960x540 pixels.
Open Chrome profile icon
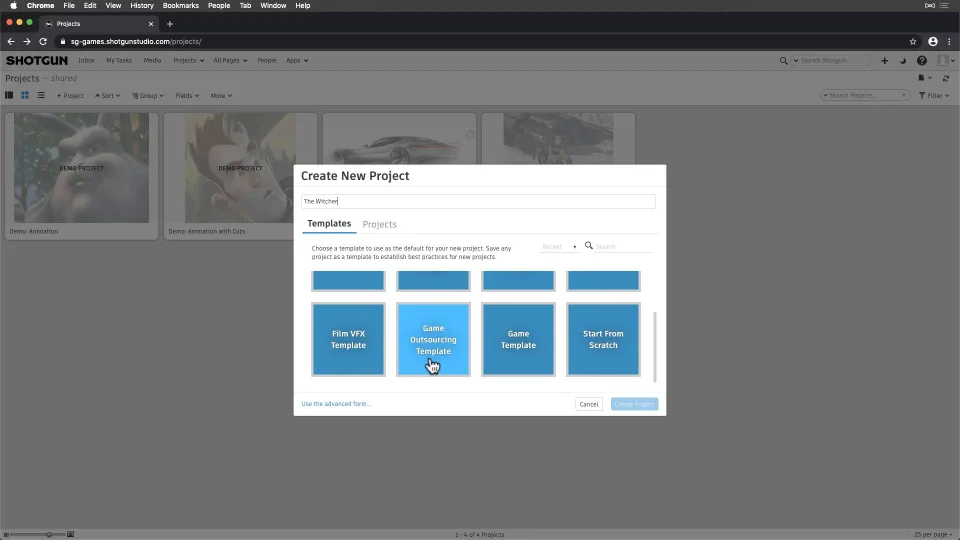[932, 42]
